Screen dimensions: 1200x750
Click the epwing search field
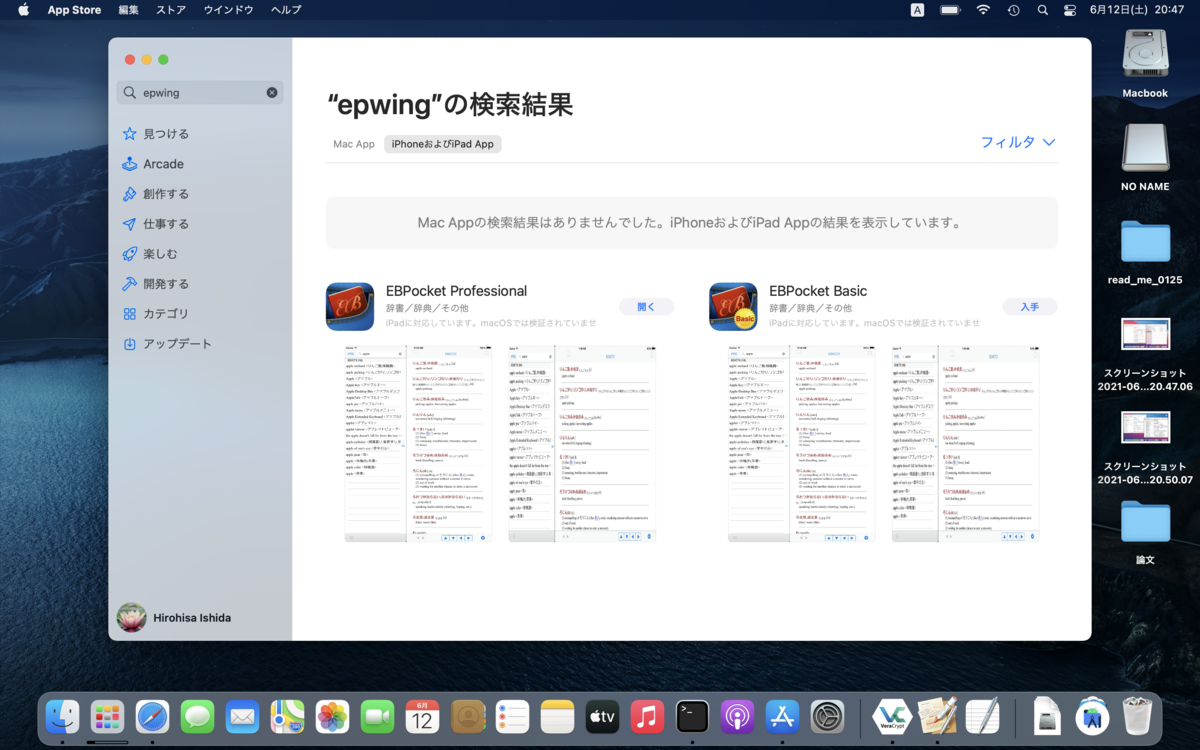click(199, 92)
